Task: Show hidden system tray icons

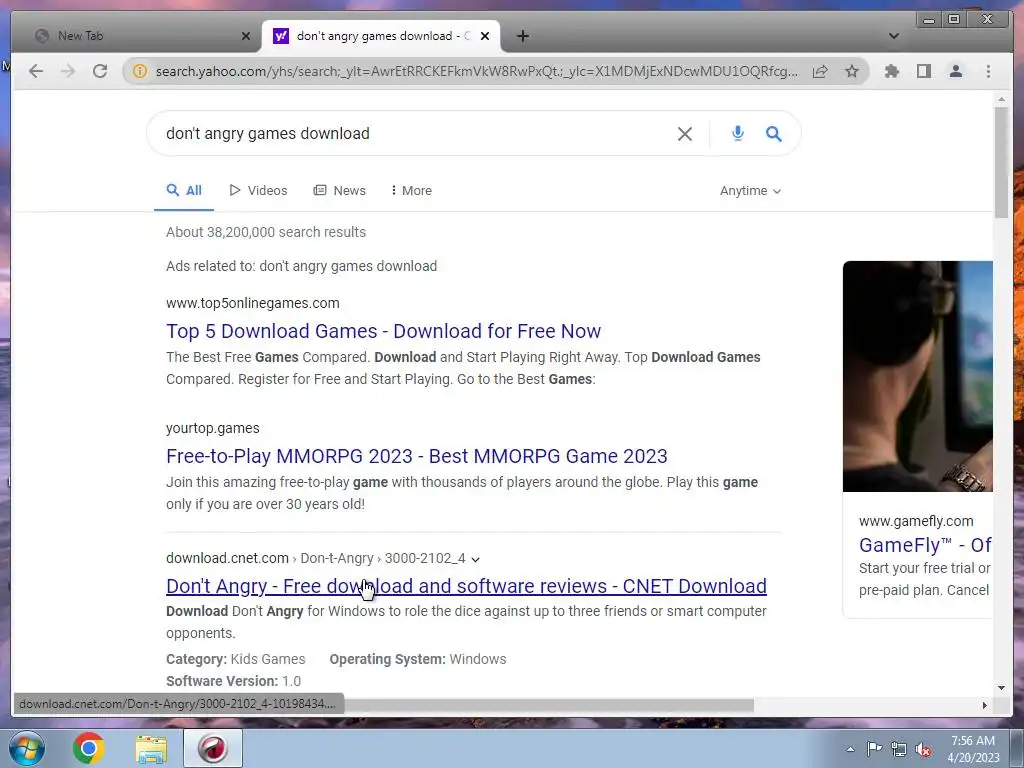Action: 850,748
